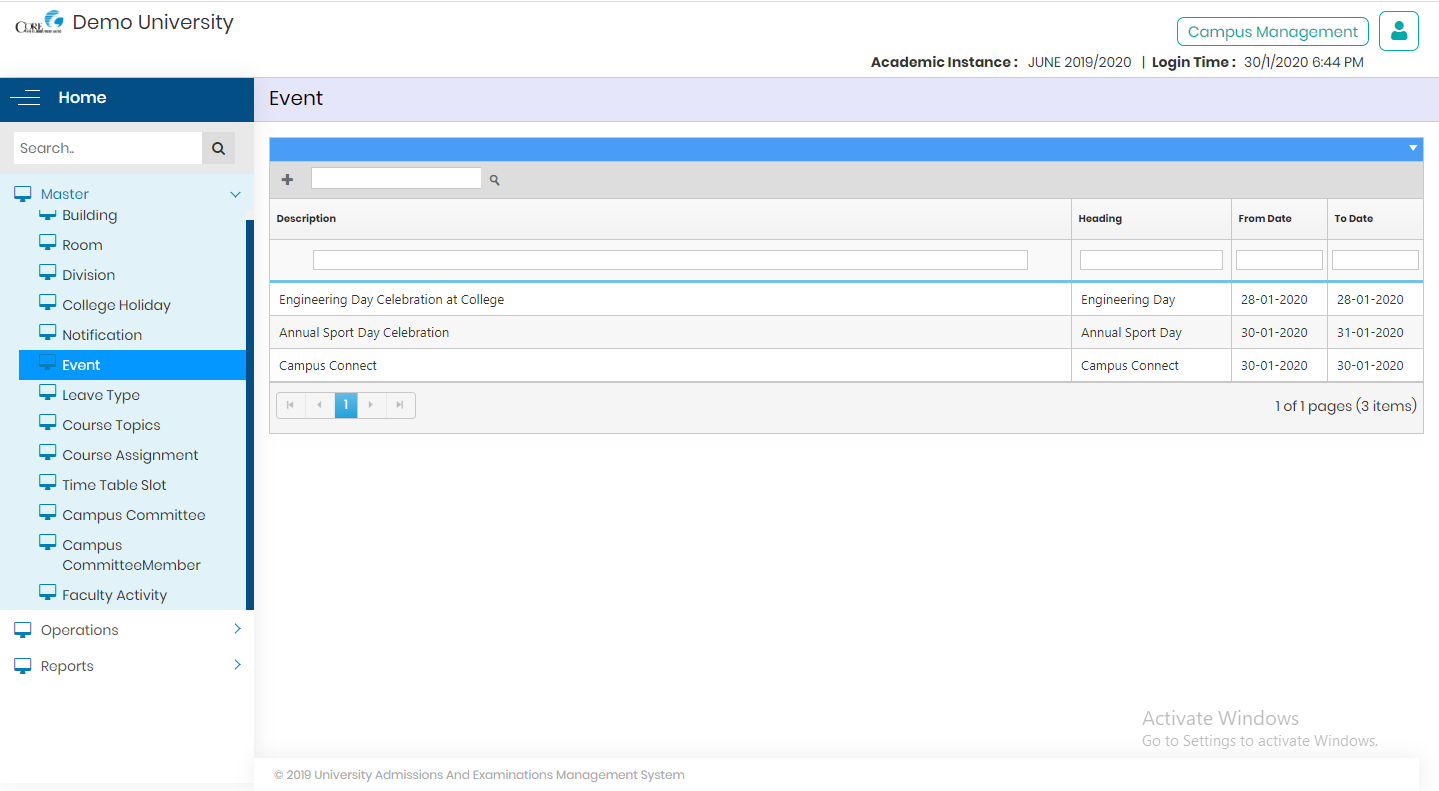The image size is (1439, 791).
Task: Click the previous page arrow icon
Action: [x=319, y=405]
